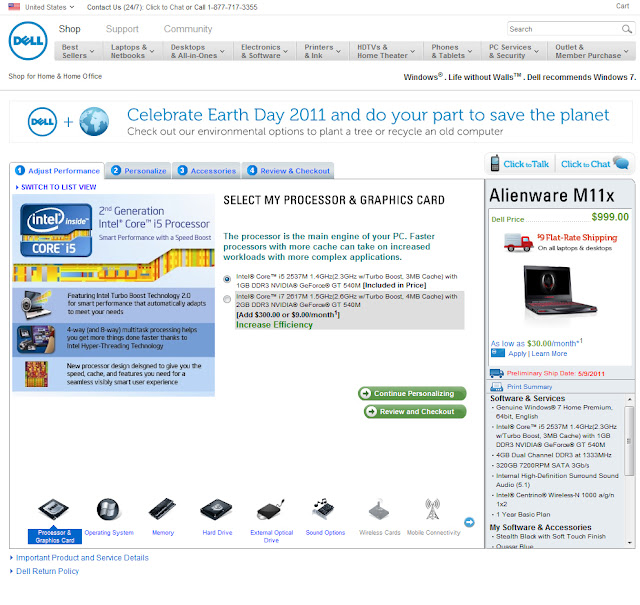The image size is (640, 605).
Task: Click inside the Search input field
Action: [564, 29]
